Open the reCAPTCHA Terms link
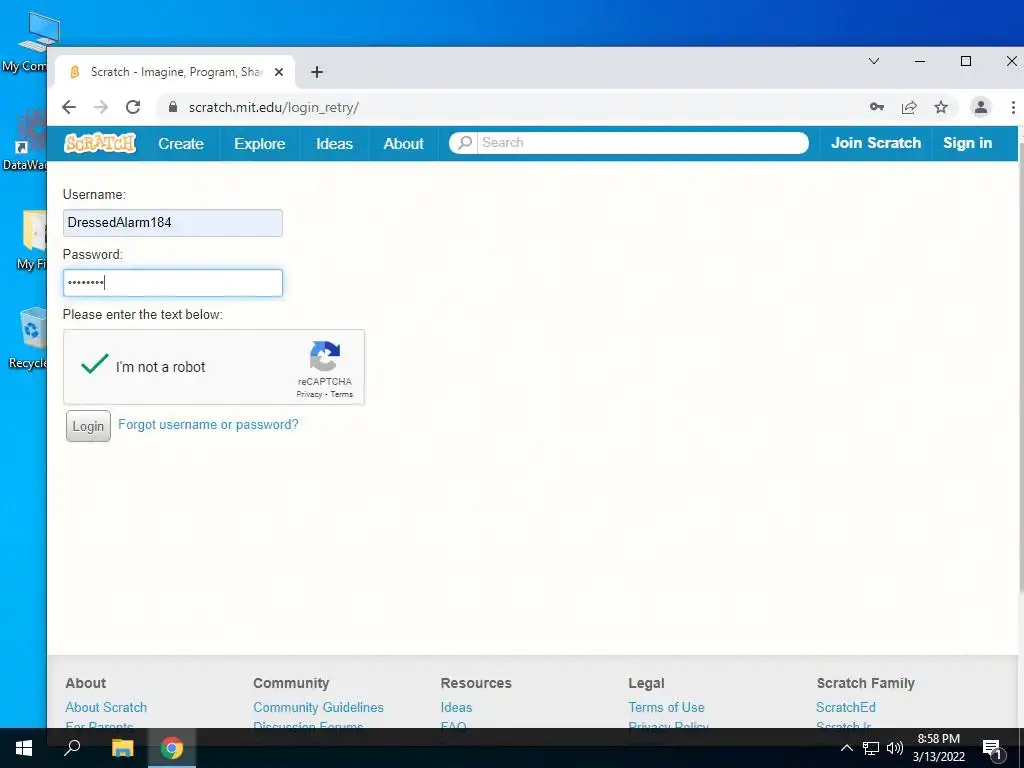This screenshot has height=768, width=1024. click(342, 394)
